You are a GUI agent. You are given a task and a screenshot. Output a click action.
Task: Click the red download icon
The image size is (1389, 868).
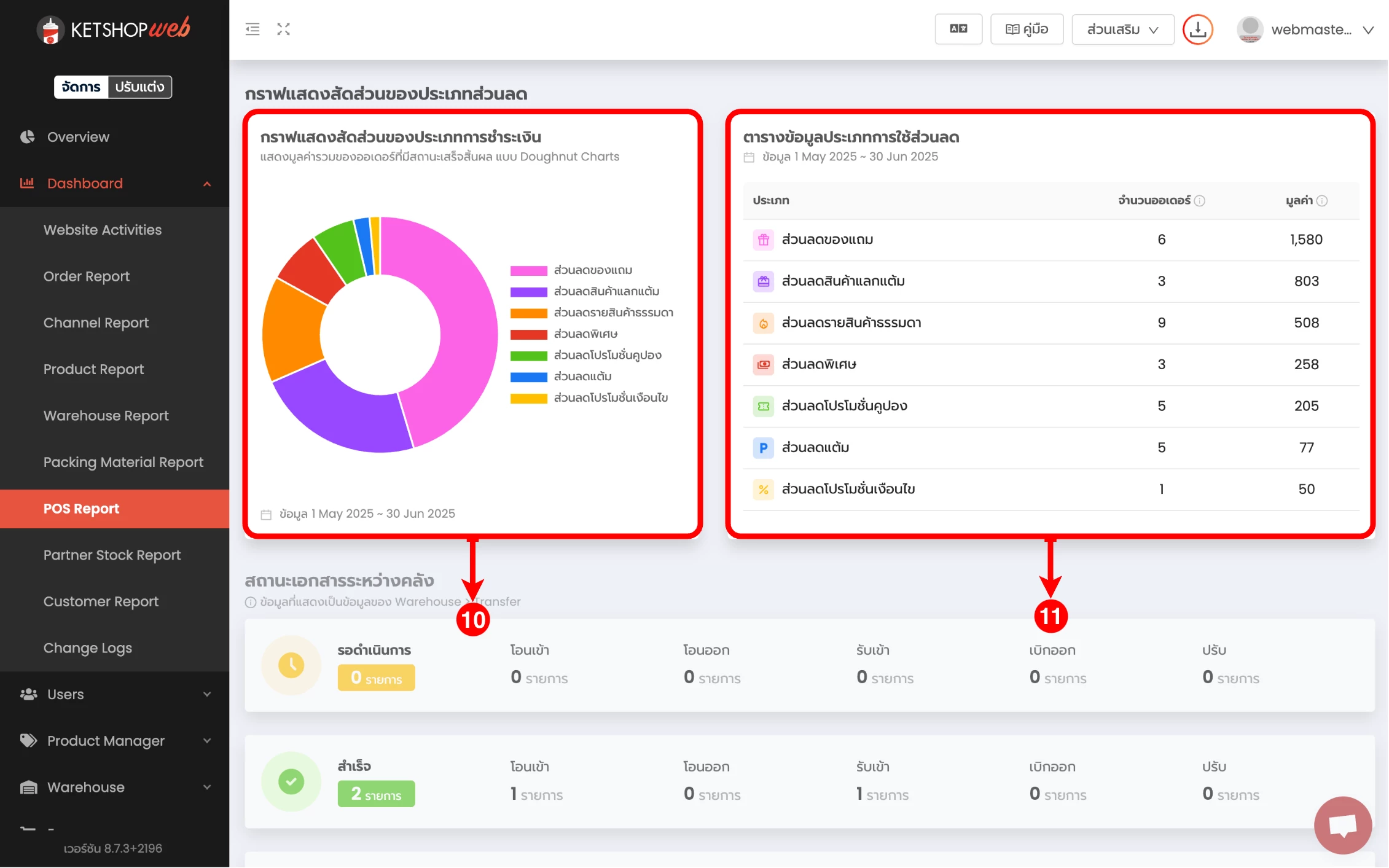[1197, 29]
